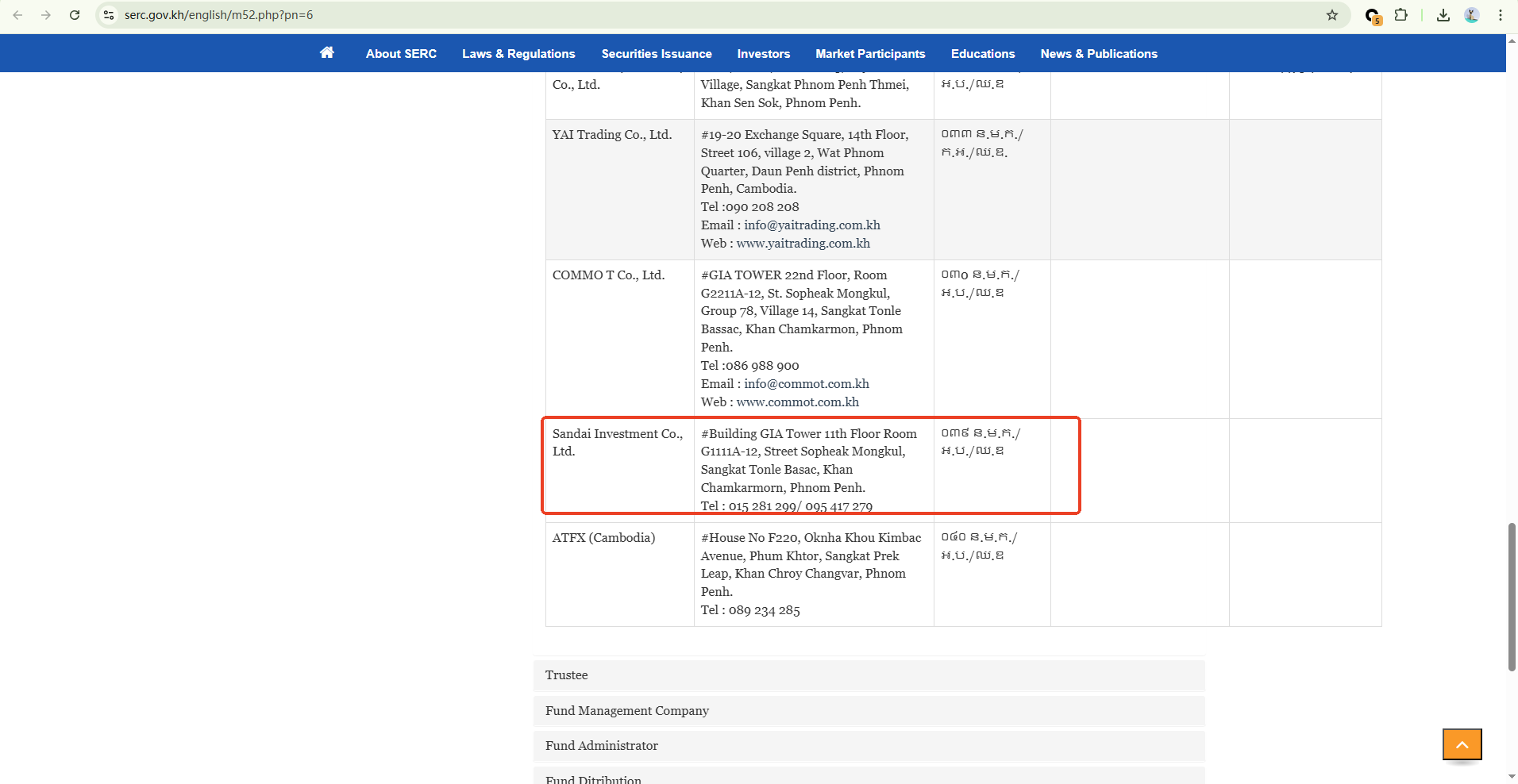This screenshot has width=1518, height=784.
Task: Click the browser back arrow
Action: point(17,15)
